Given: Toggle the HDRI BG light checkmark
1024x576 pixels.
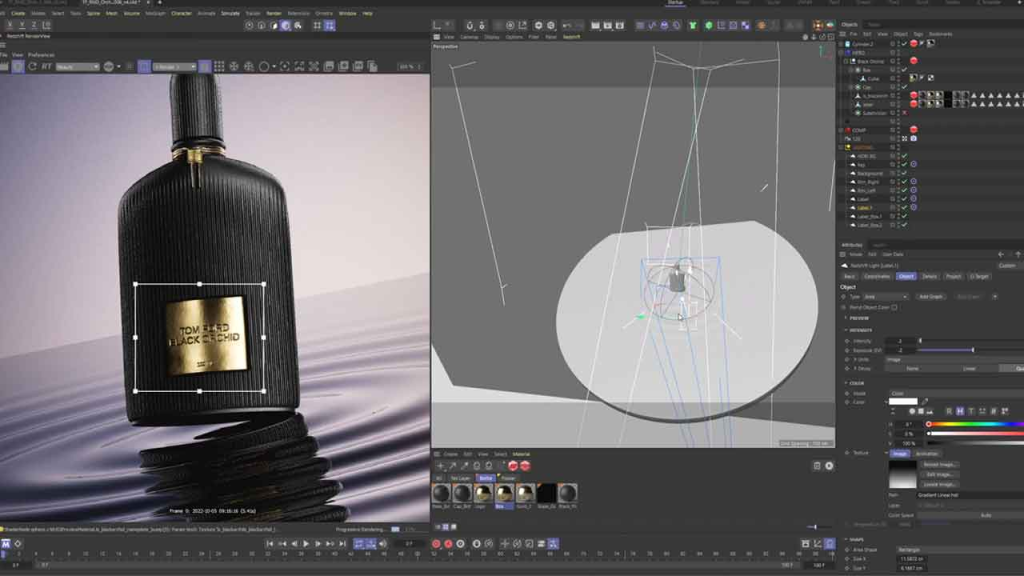Looking at the screenshot, I should (904, 156).
